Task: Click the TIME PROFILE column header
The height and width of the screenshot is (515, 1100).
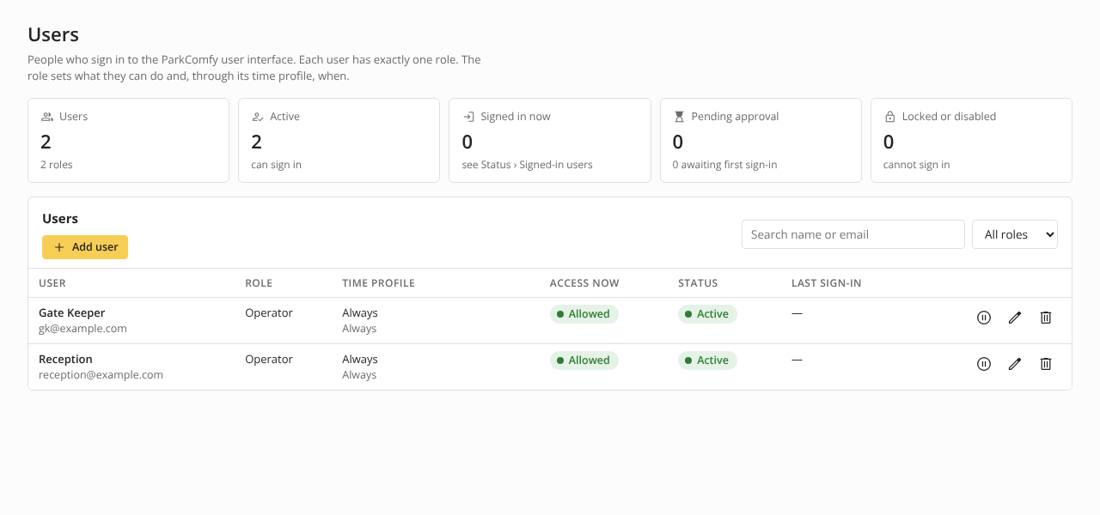Action: [x=378, y=283]
